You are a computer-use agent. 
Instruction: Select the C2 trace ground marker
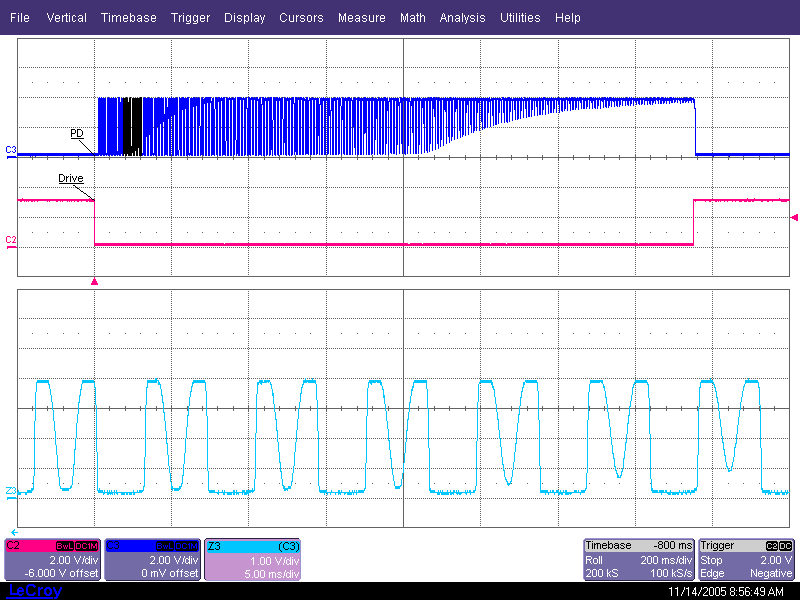point(11,242)
